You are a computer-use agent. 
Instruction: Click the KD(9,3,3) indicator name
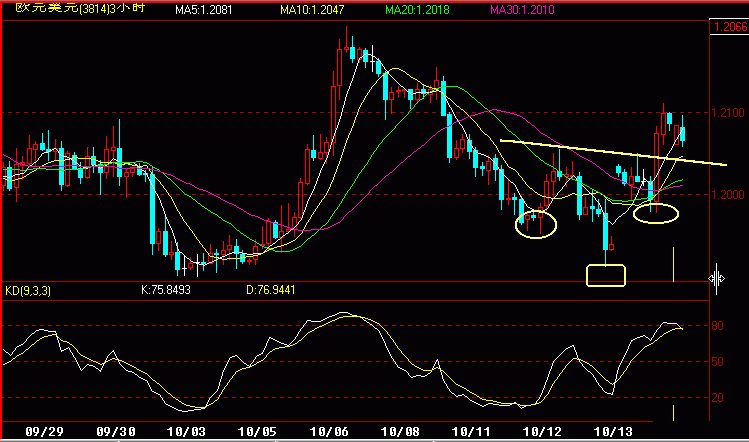[x=28, y=291]
